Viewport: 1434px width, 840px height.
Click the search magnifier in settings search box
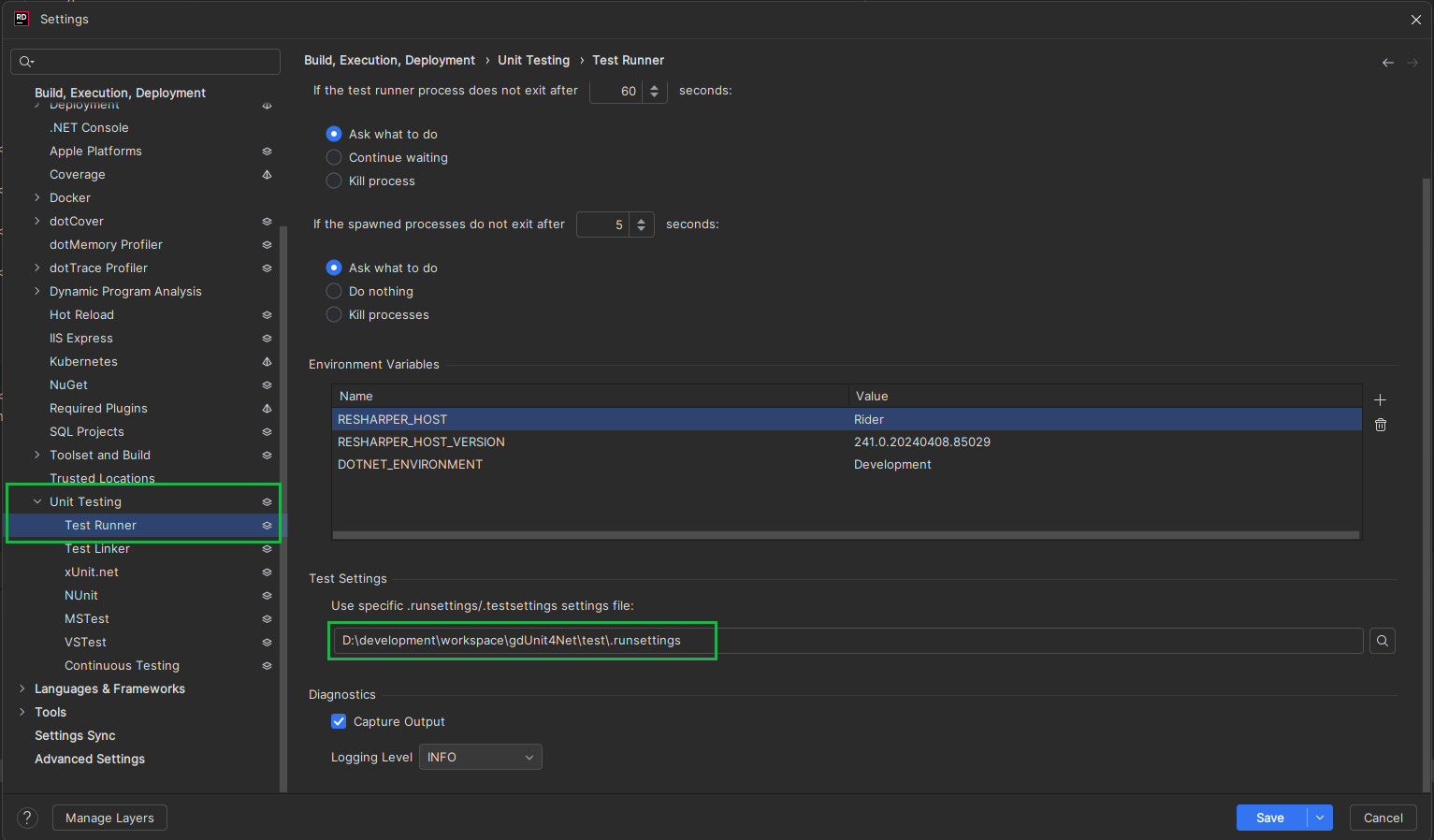tap(26, 62)
